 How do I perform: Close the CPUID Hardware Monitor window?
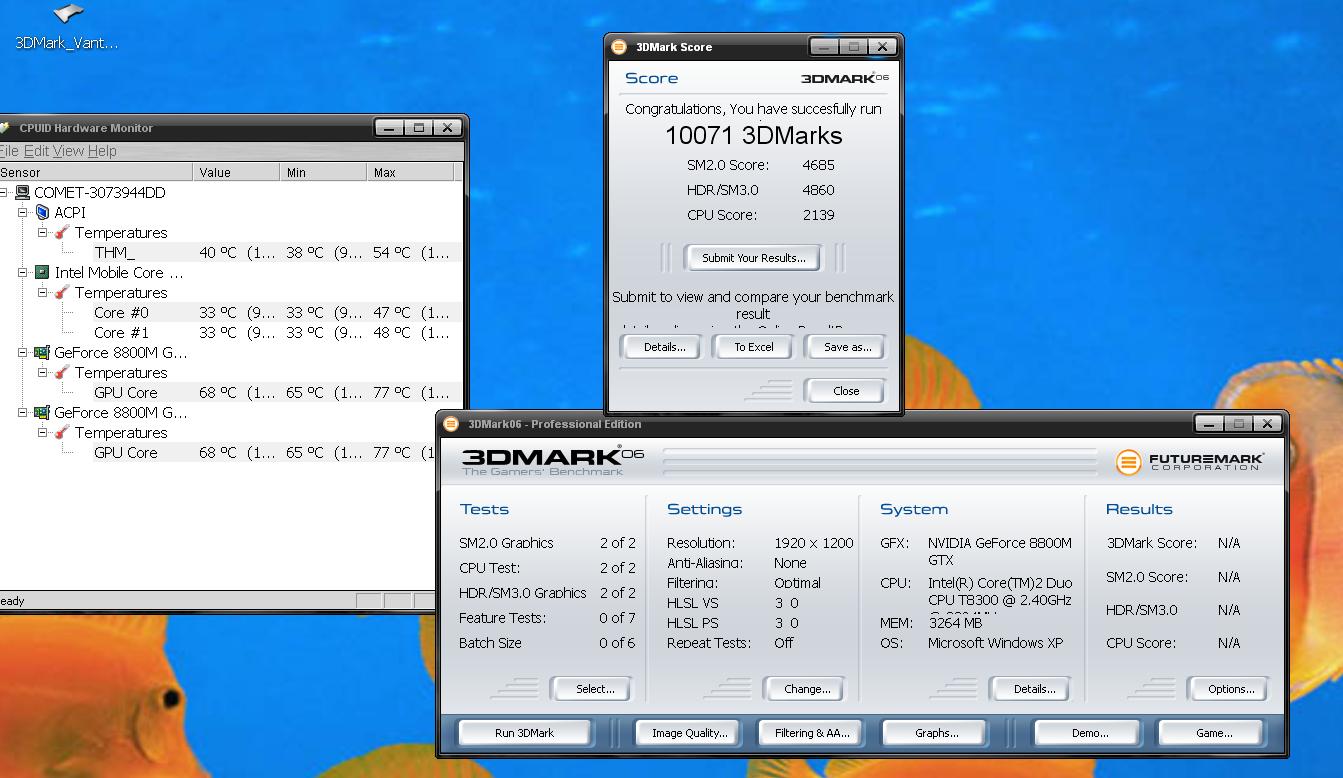pos(448,128)
